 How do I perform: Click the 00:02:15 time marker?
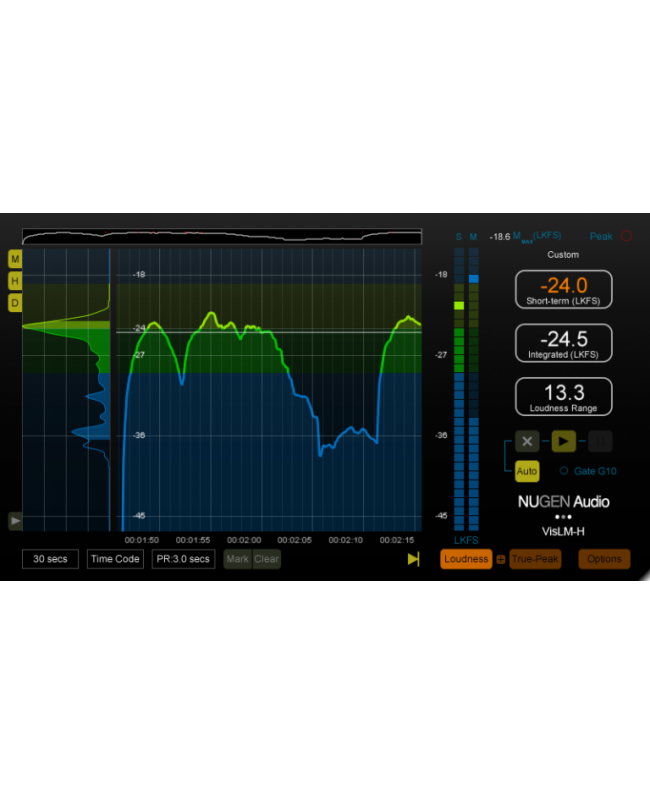[x=397, y=540]
